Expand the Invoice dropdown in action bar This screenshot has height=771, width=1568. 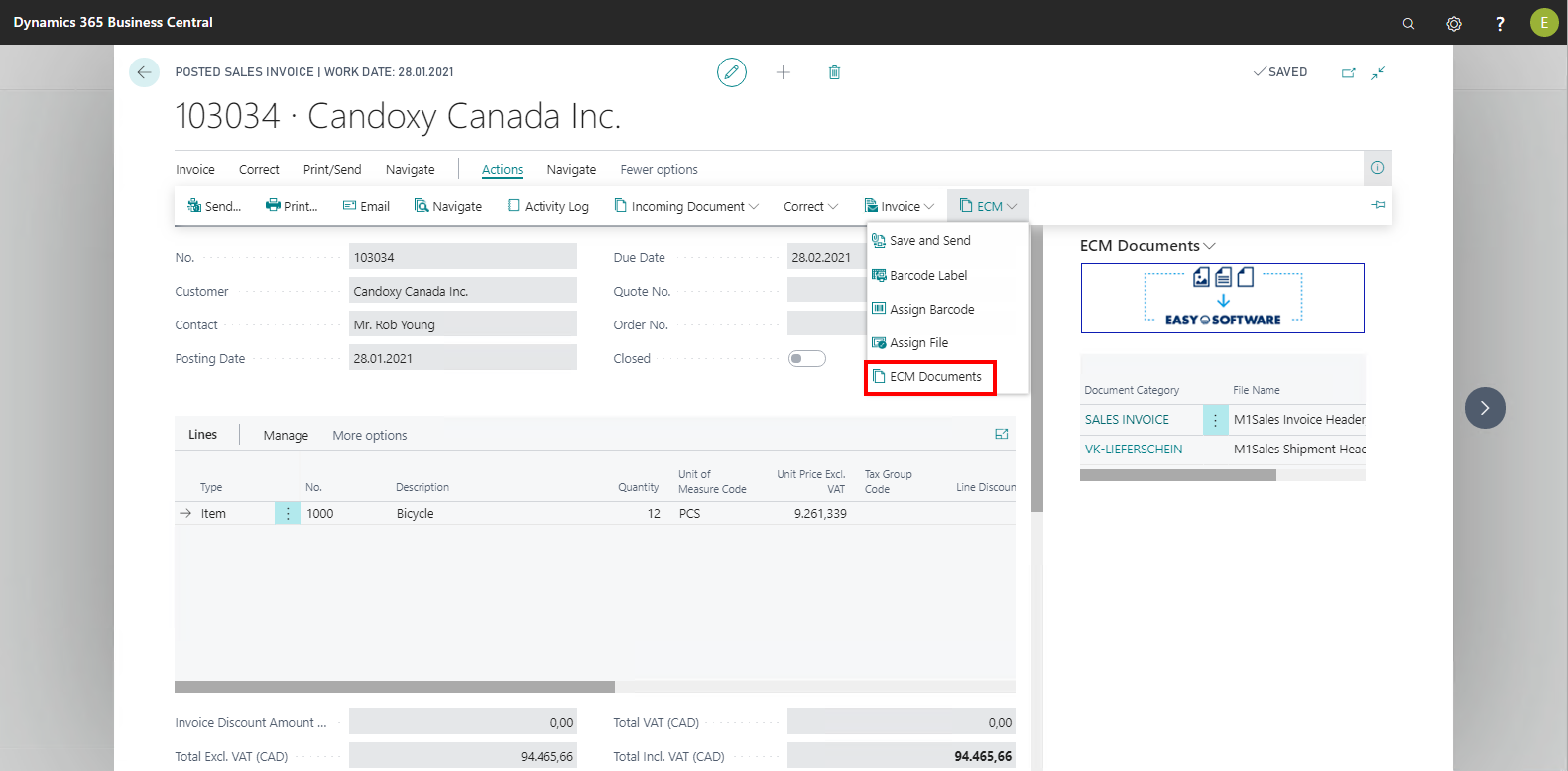click(x=899, y=206)
